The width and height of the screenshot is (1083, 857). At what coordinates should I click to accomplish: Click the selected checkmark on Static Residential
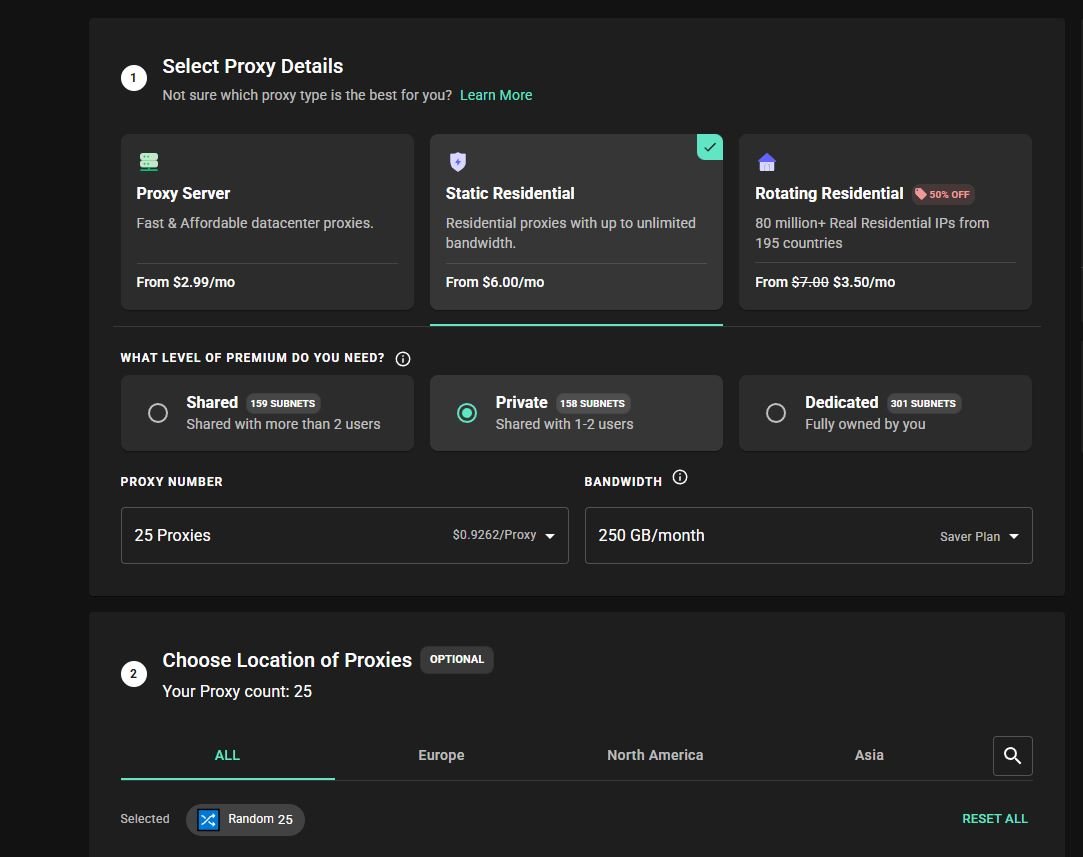click(709, 147)
